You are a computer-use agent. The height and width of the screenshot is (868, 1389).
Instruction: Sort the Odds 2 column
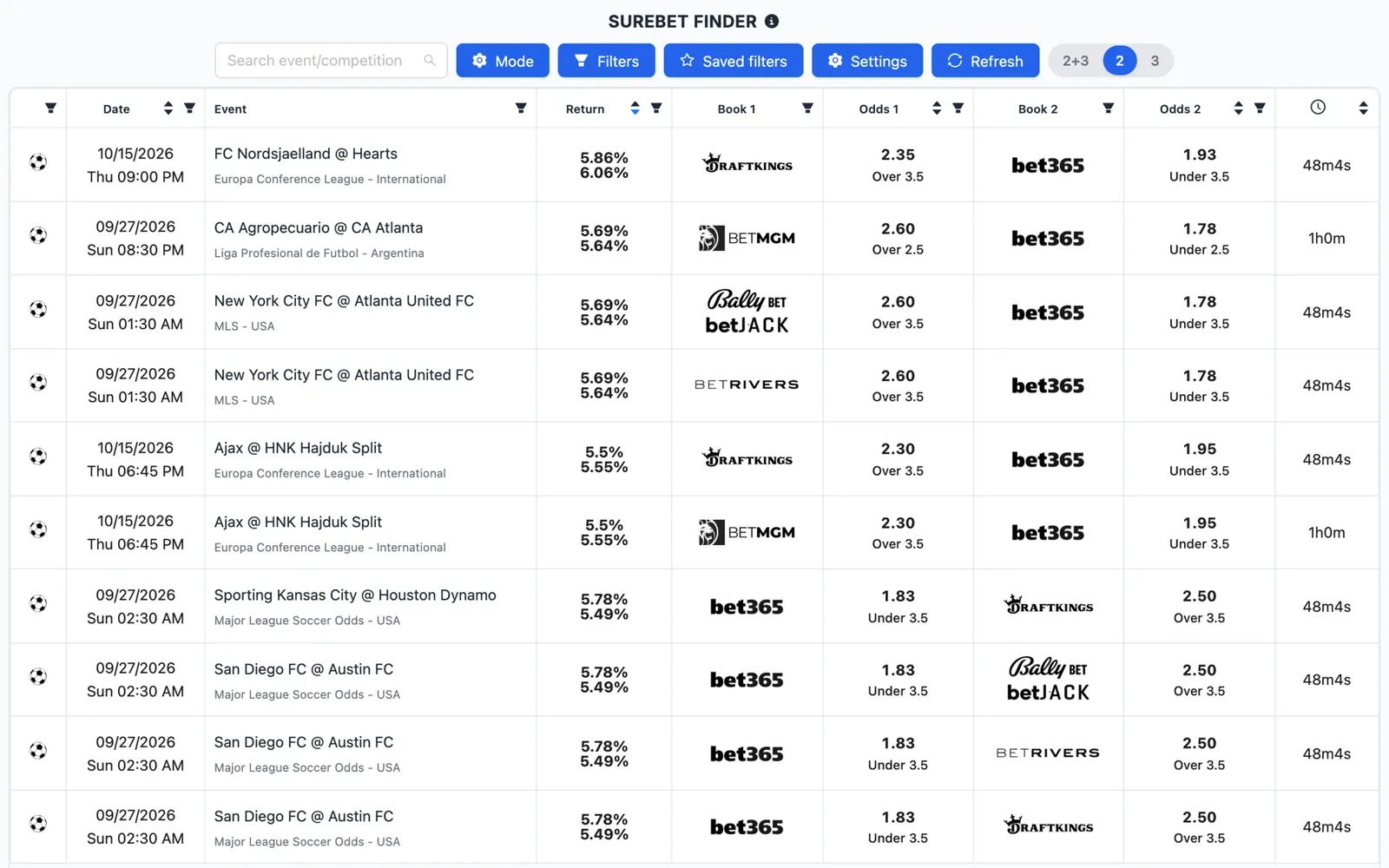coord(1238,108)
